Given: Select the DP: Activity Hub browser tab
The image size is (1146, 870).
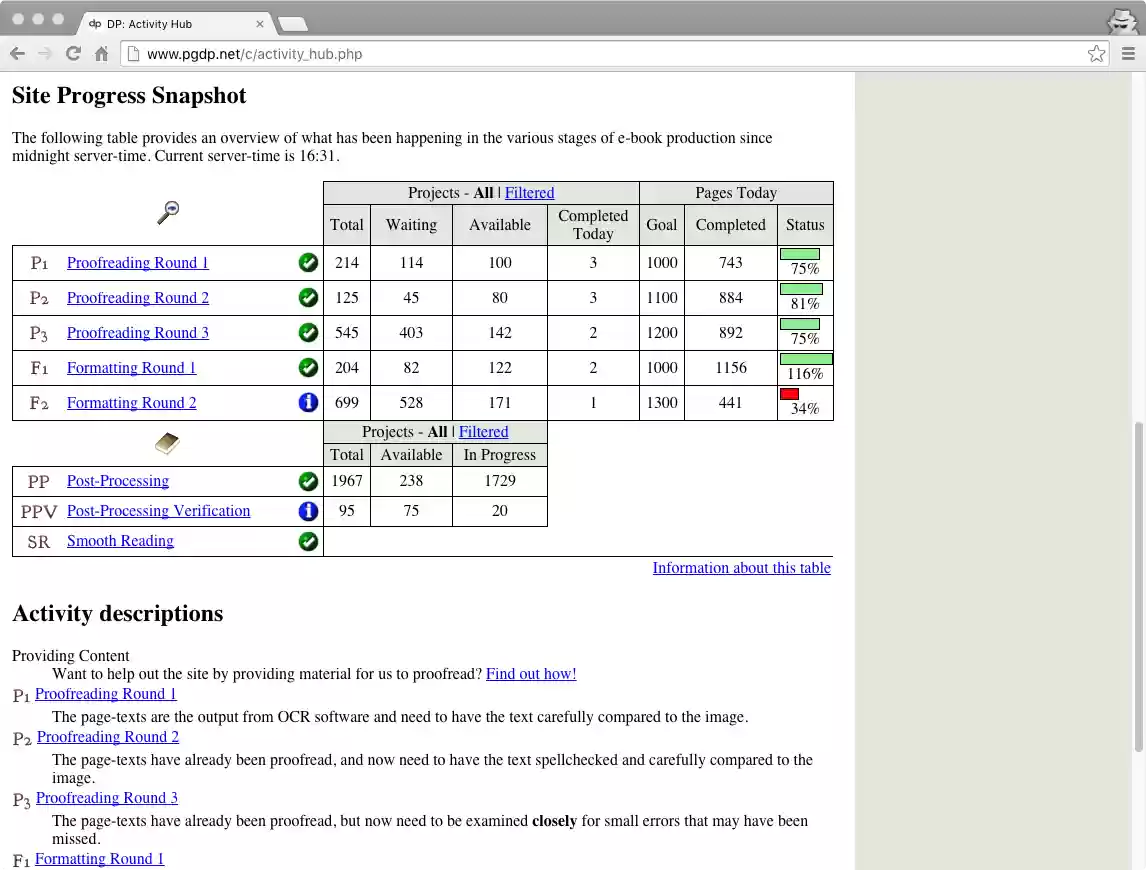Looking at the screenshot, I should tap(170, 23).
